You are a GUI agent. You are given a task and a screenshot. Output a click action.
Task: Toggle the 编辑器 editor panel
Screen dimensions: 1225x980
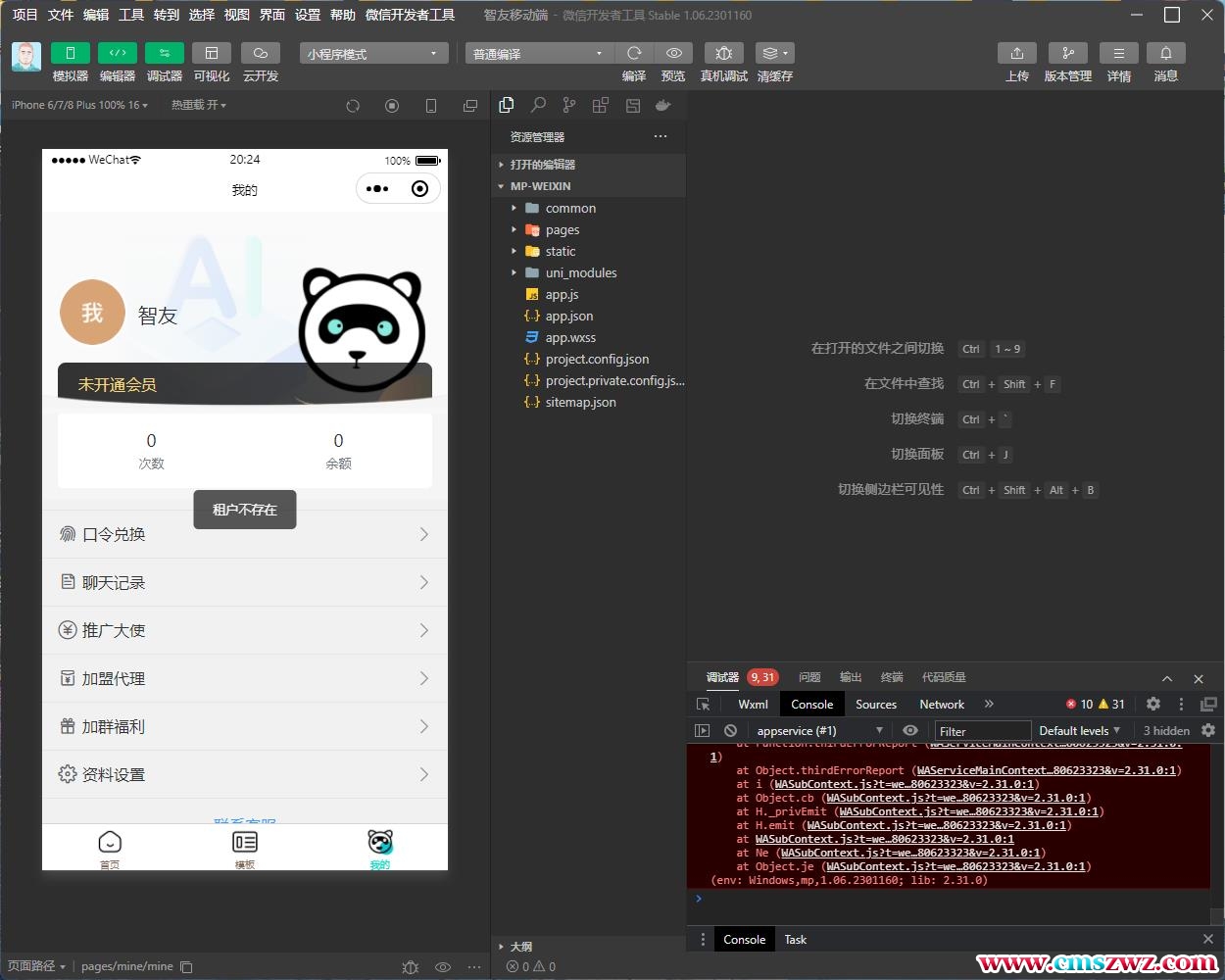coord(117,53)
